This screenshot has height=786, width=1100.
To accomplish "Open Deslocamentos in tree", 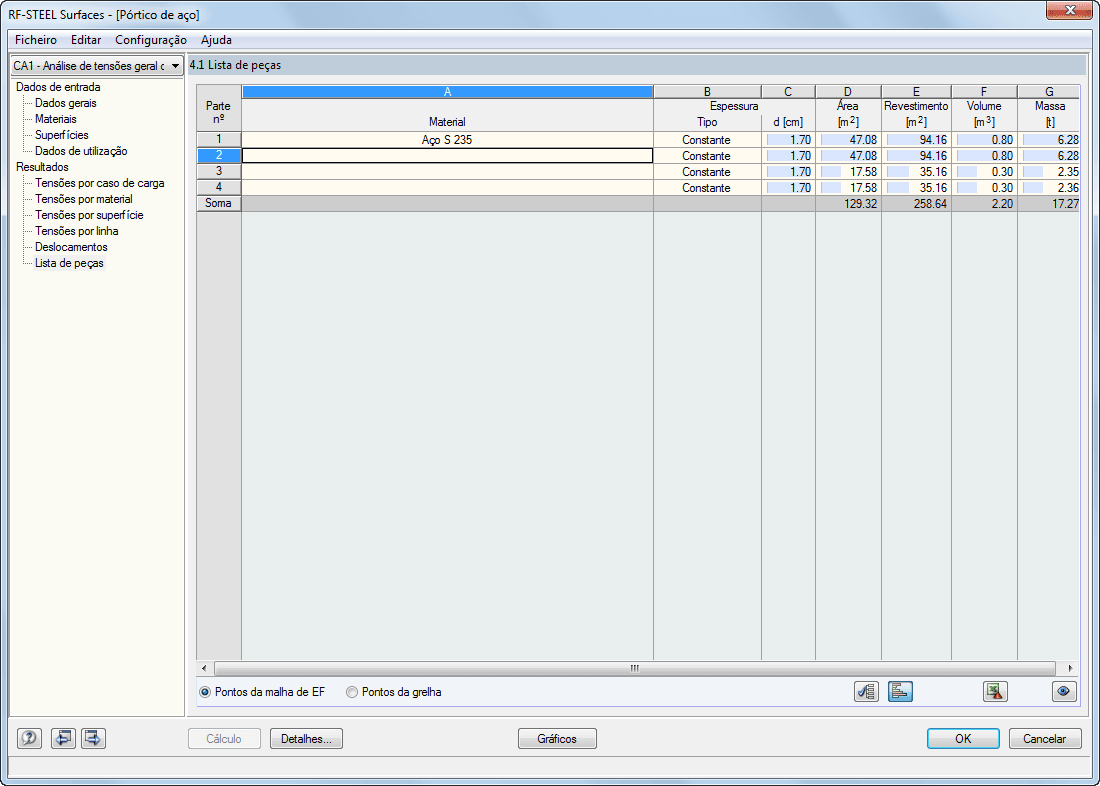I will pos(72,247).
